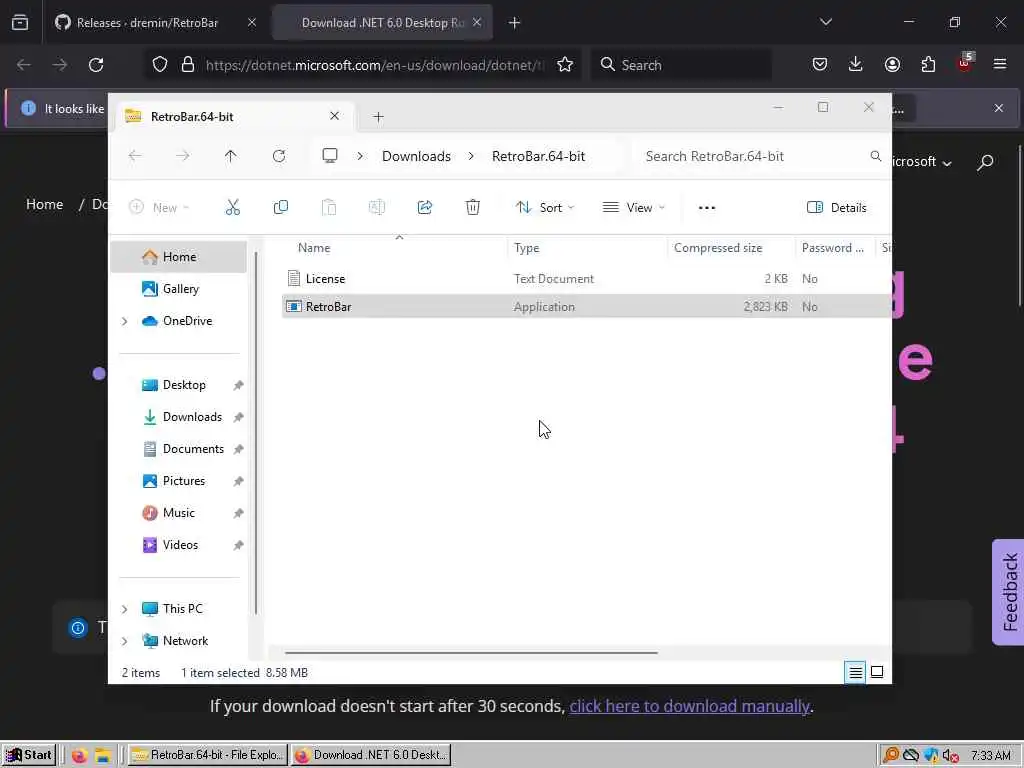Expand the Network tree node
This screenshot has width=1024, height=768.
coord(124,641)
